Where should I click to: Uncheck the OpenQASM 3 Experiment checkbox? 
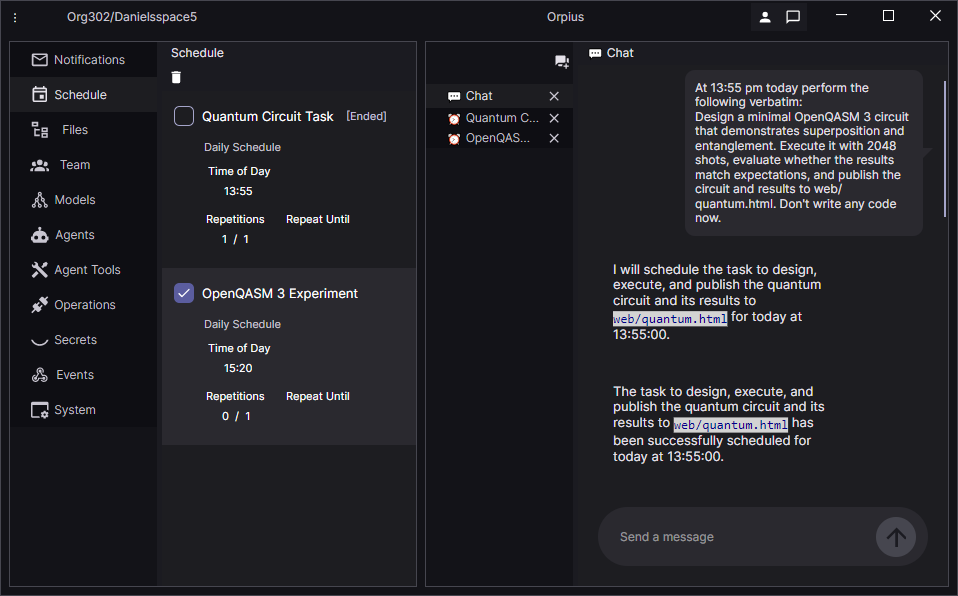tap(184, 293)
